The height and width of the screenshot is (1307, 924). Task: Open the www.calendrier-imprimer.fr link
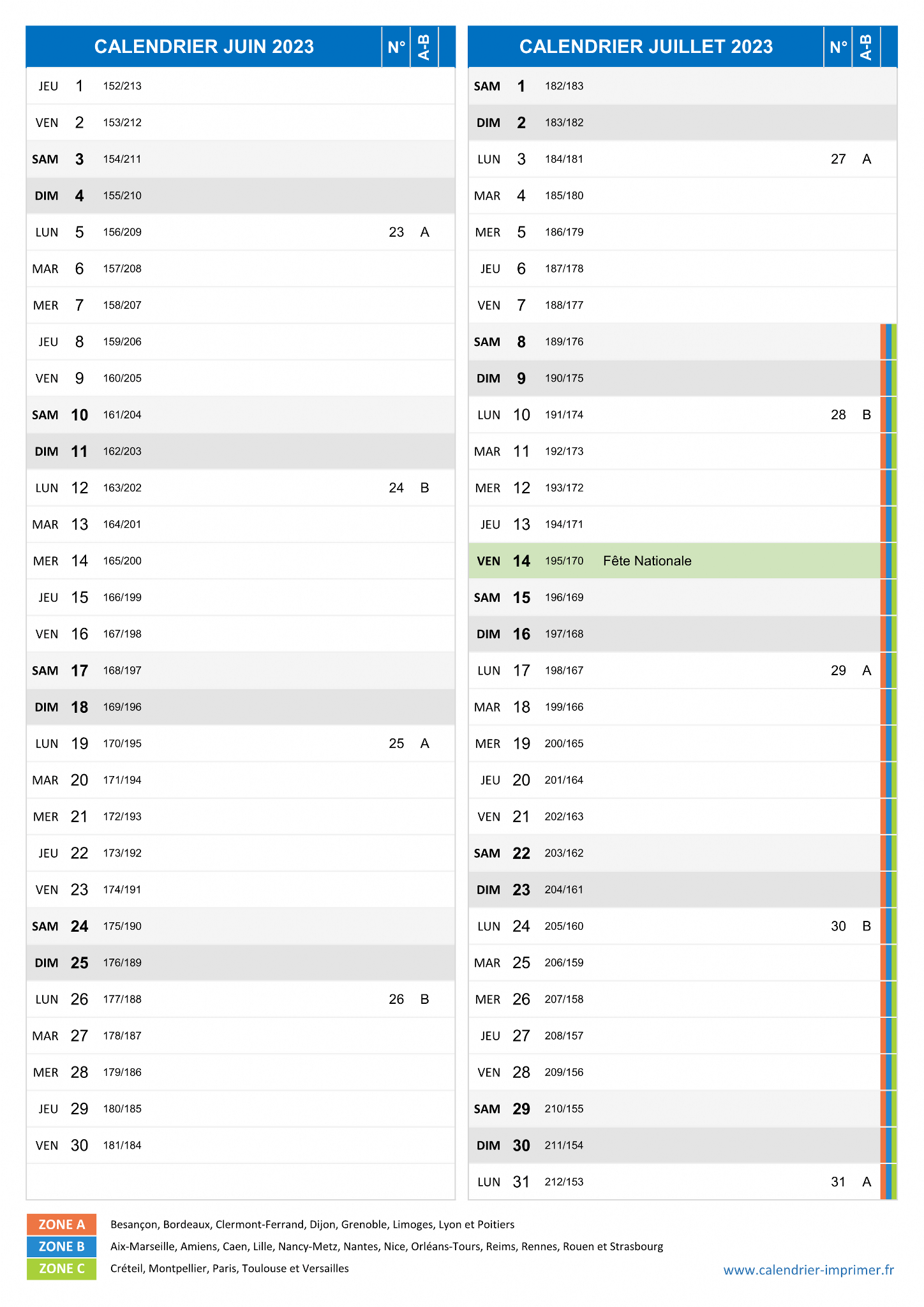[808, 1270]
